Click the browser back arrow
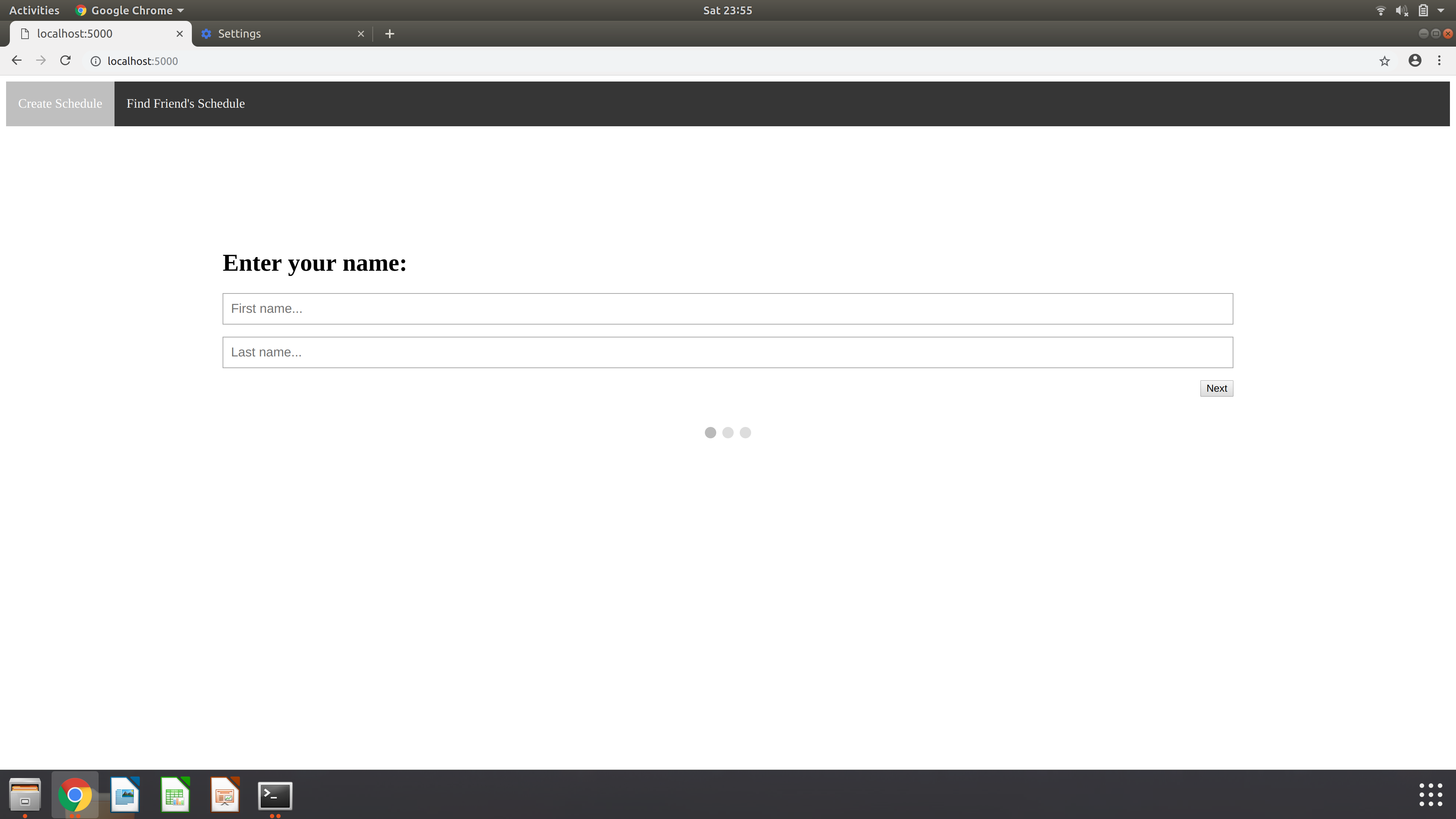The width and height of the screenshot is (1456, 819). point(16,61)
